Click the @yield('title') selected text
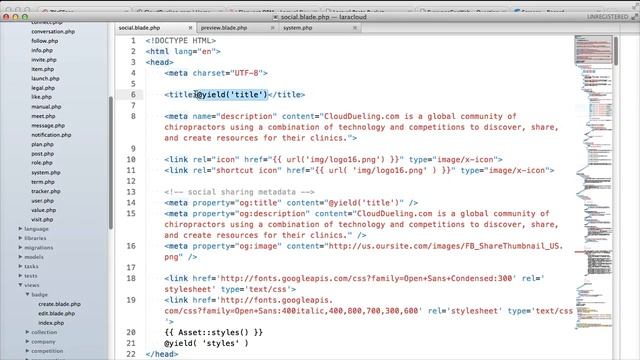640x360 pixels. coord(232,95)
